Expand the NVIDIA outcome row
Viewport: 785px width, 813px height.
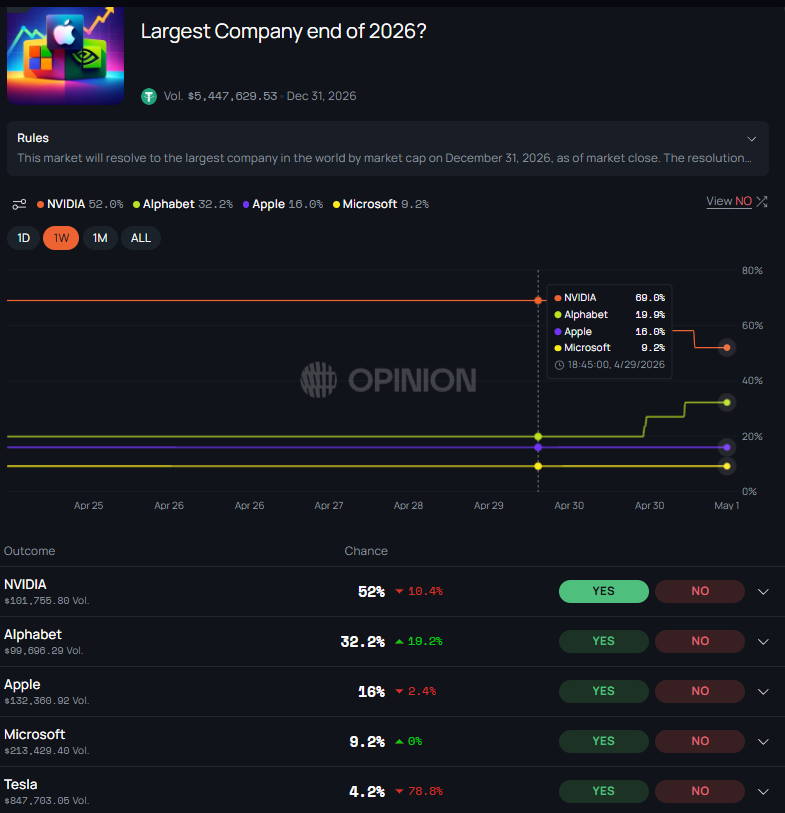763,592
